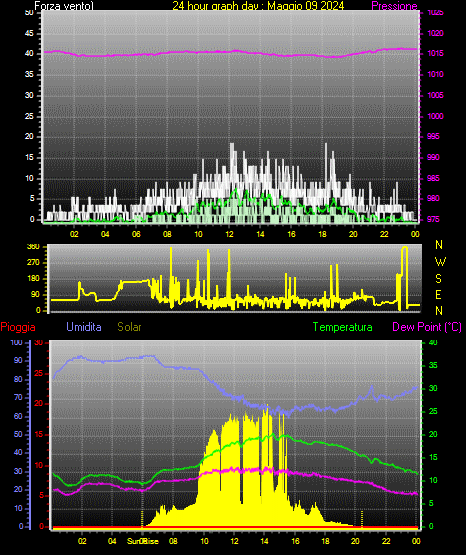Screen dimensions: 466x555
Task: Select the white '35' wind speed axis value
Action: pyautogui.click(x=29, y=74)
